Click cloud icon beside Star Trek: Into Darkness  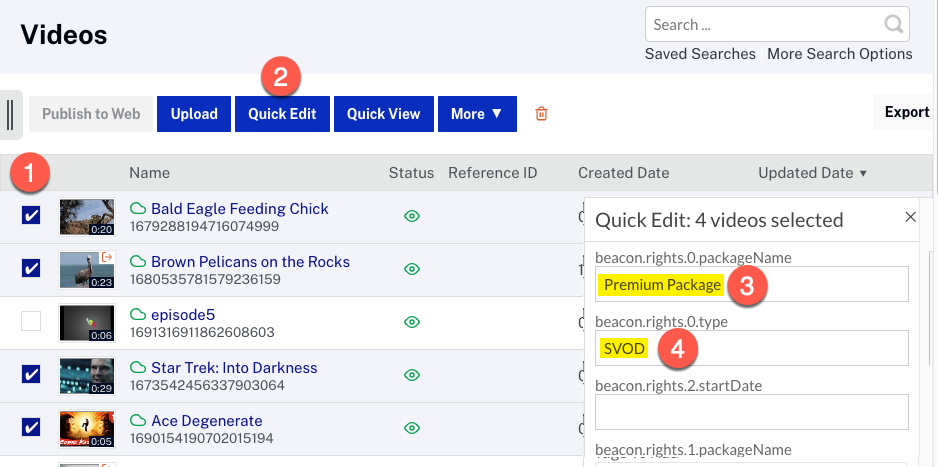138,367
